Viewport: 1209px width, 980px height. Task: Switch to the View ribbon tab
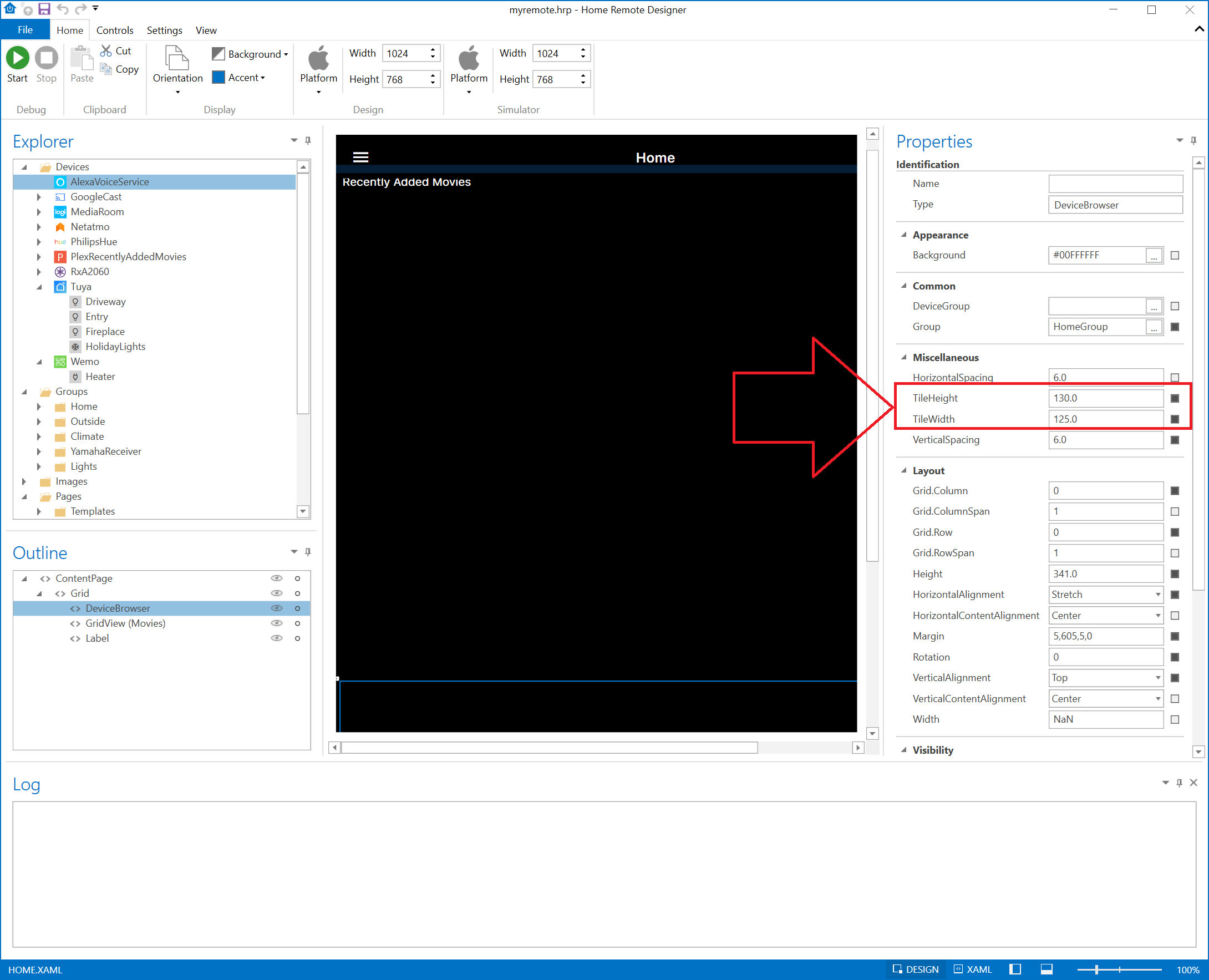pos(206,30)
